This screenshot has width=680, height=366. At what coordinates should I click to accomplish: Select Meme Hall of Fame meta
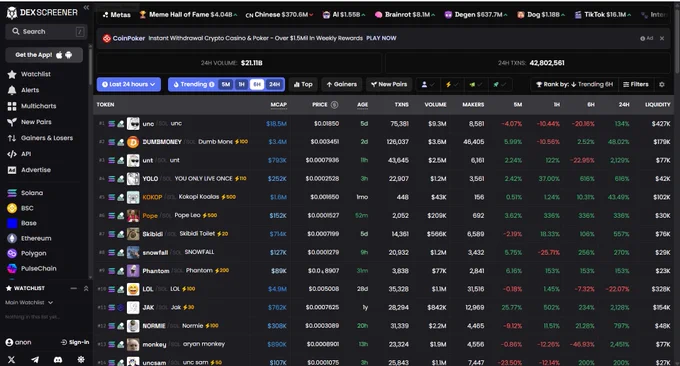click(x=188, y=15)
